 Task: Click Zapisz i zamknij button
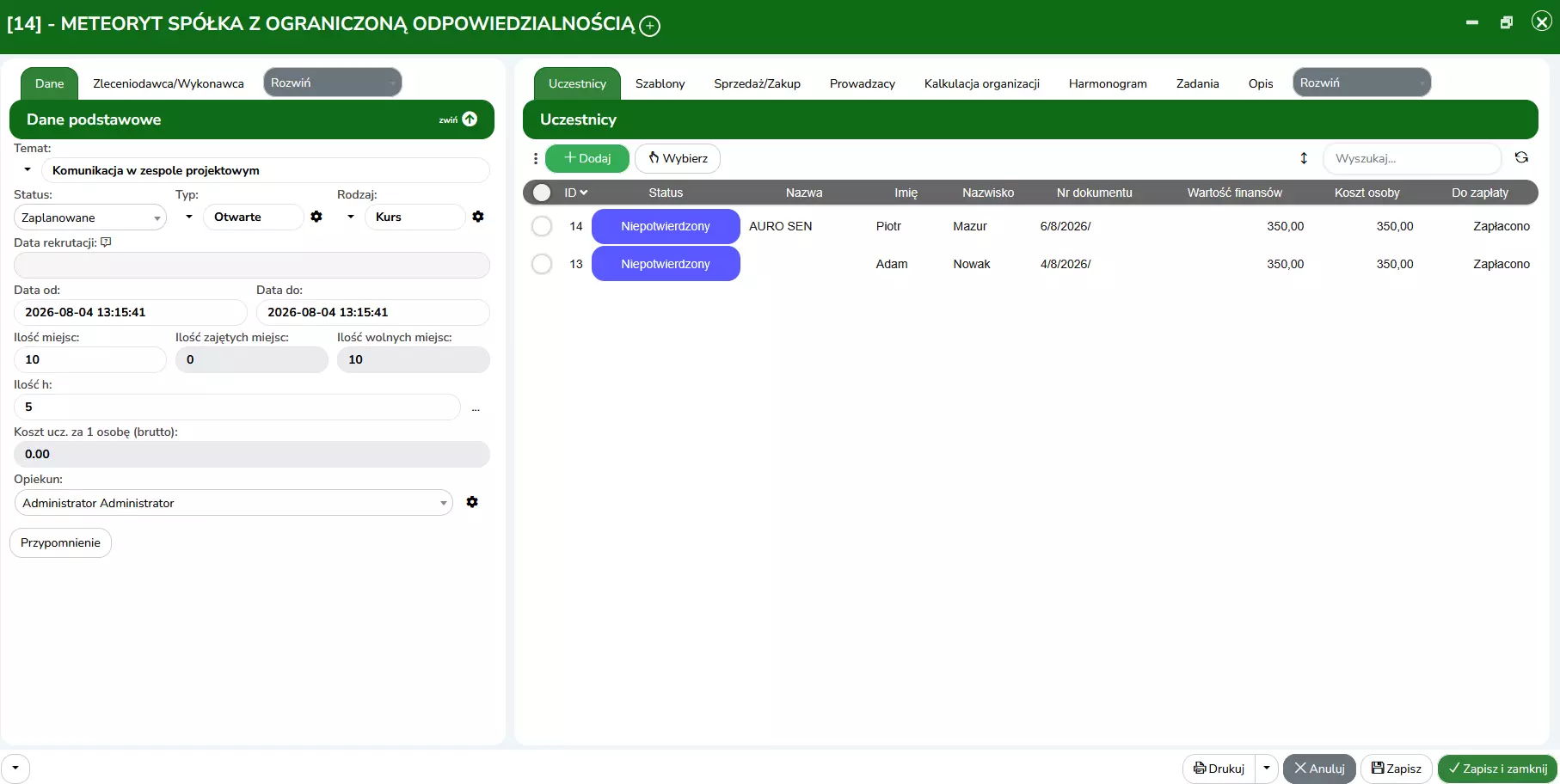(x=1498, y=769)
